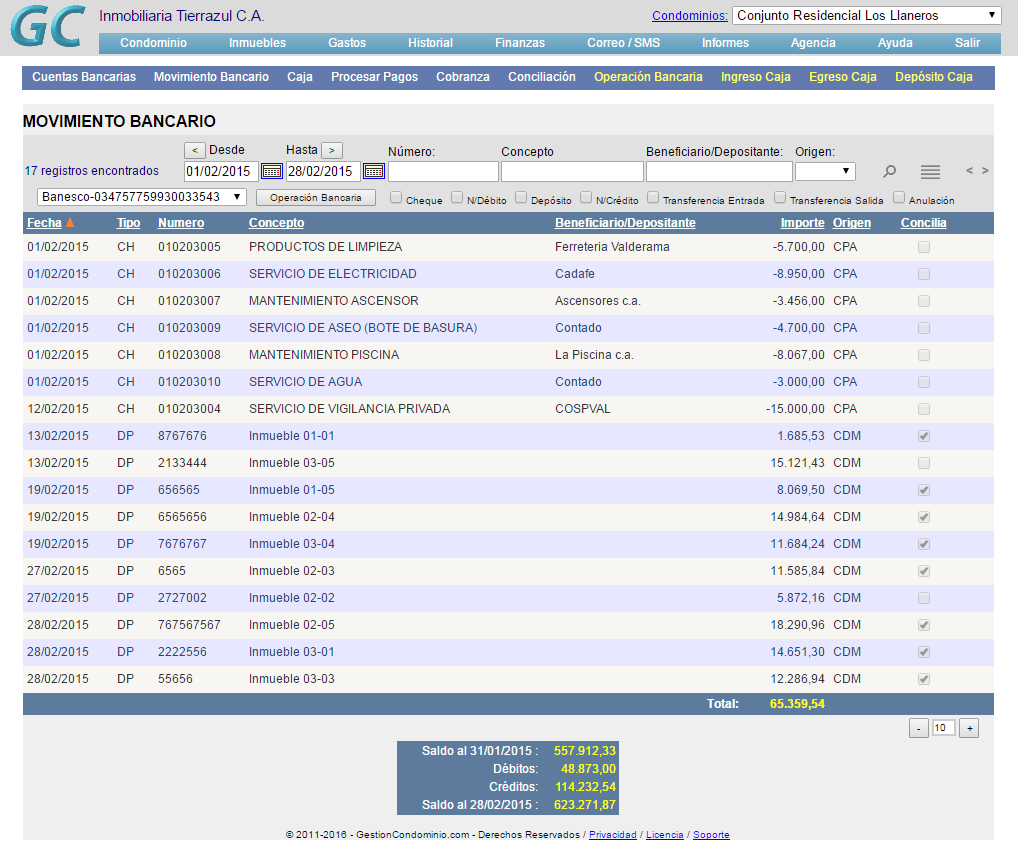Open the Agencia main menu
Image resolution: width=1018 pixels, height=858 pixels.
[813, 43]
